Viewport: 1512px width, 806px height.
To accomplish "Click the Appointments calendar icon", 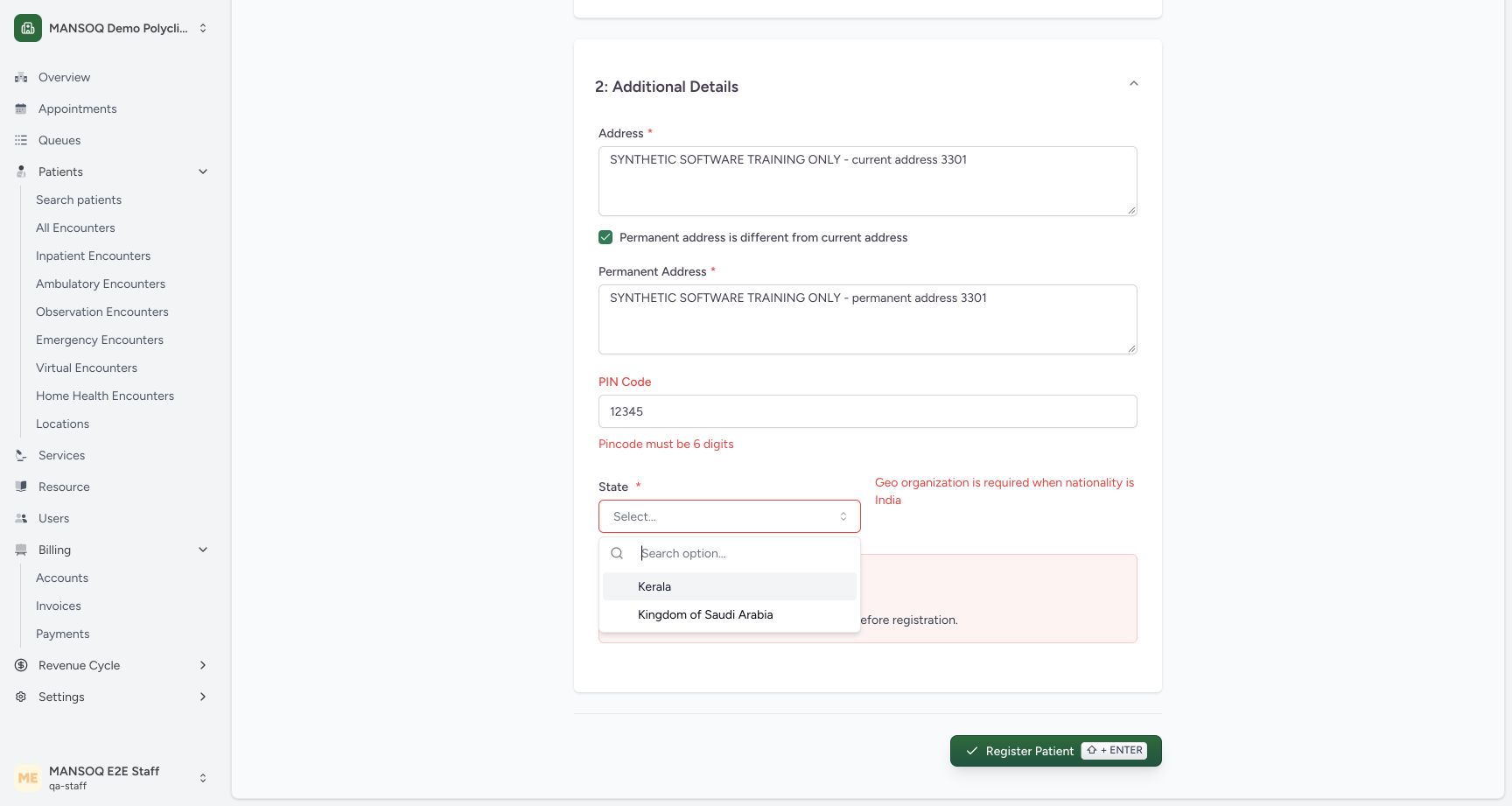I will click(x=21, y=109).
